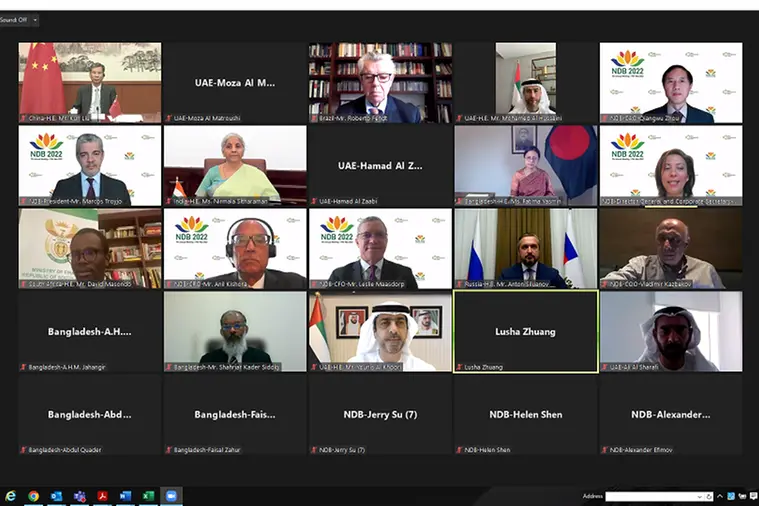Open Outlook from the taskbar
This screenshot has height=506, width=759.
coord(56,496)
